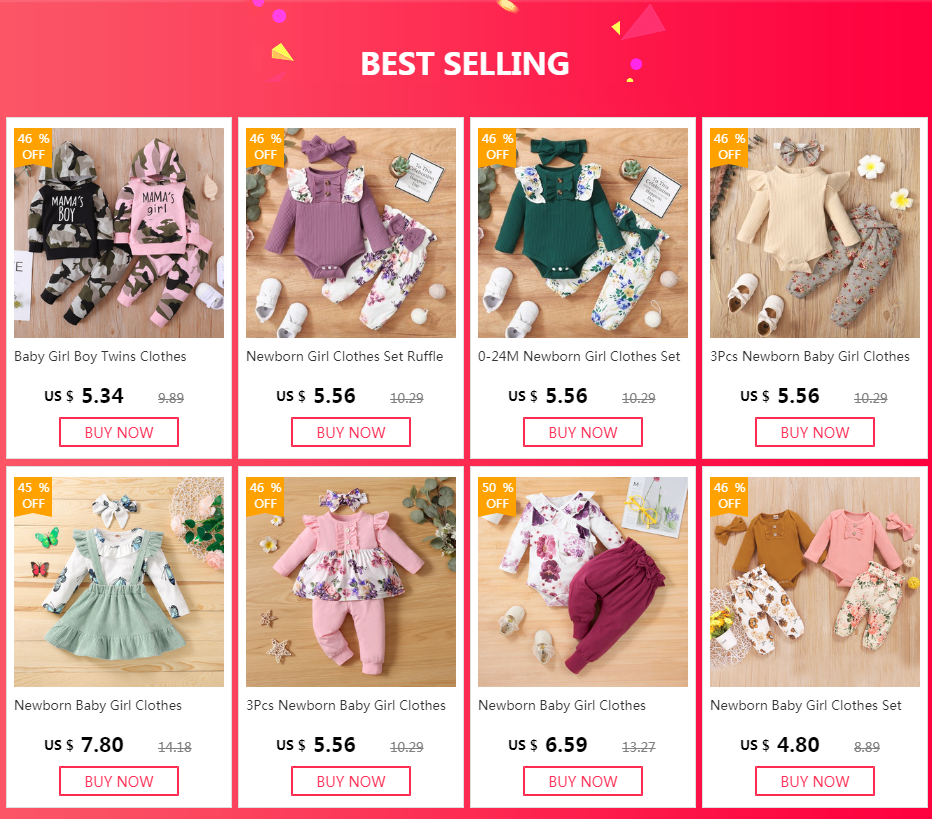Click BUY NOW under Newborn Girl Clothes Set Ruffle
Screen dimensions: 932x819
pyautogui.click(x=351, y=432)
